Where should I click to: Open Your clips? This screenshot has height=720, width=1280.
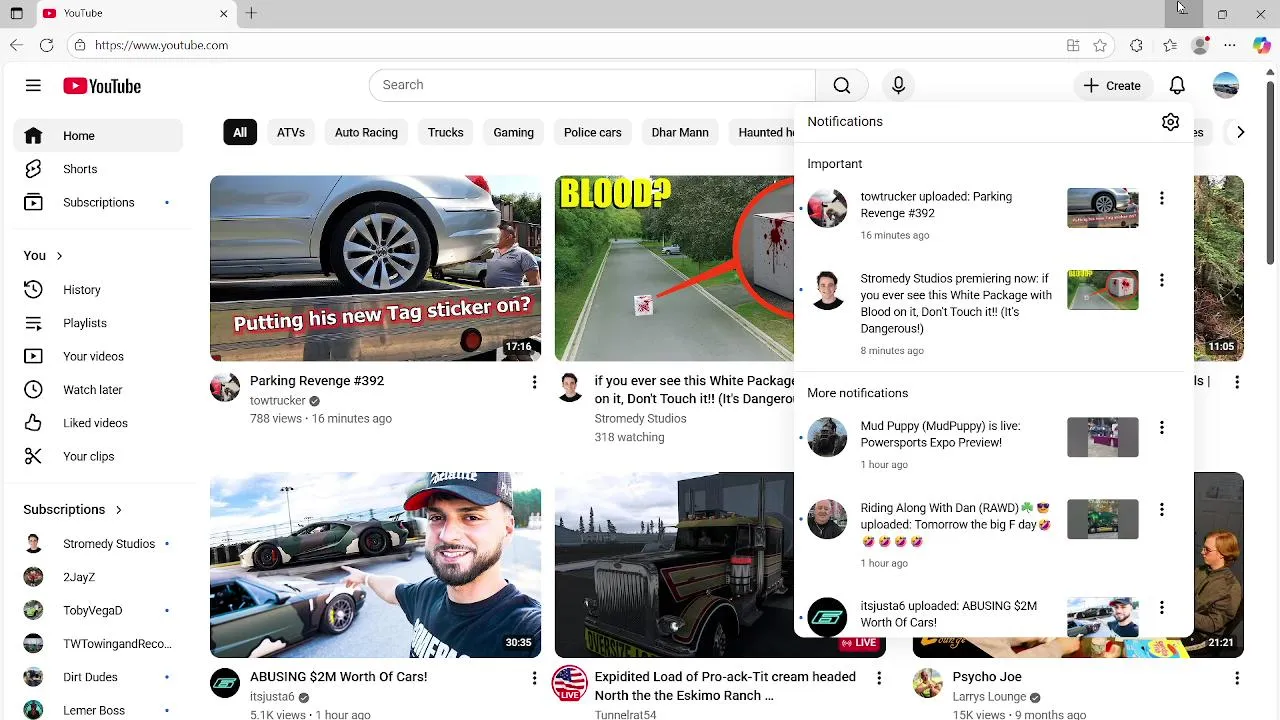[98, 456]
